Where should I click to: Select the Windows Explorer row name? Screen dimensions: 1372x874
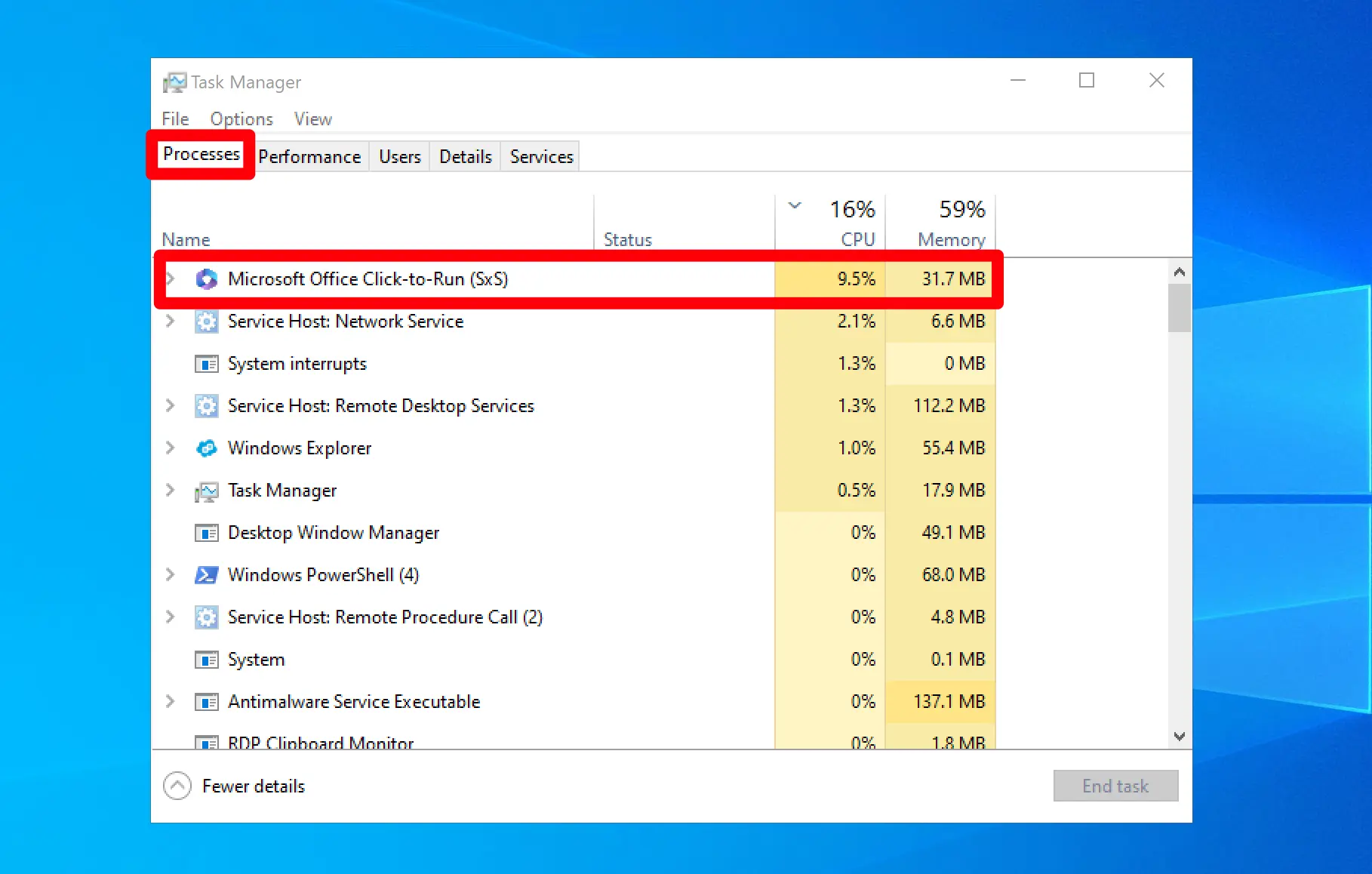point(300,448)
